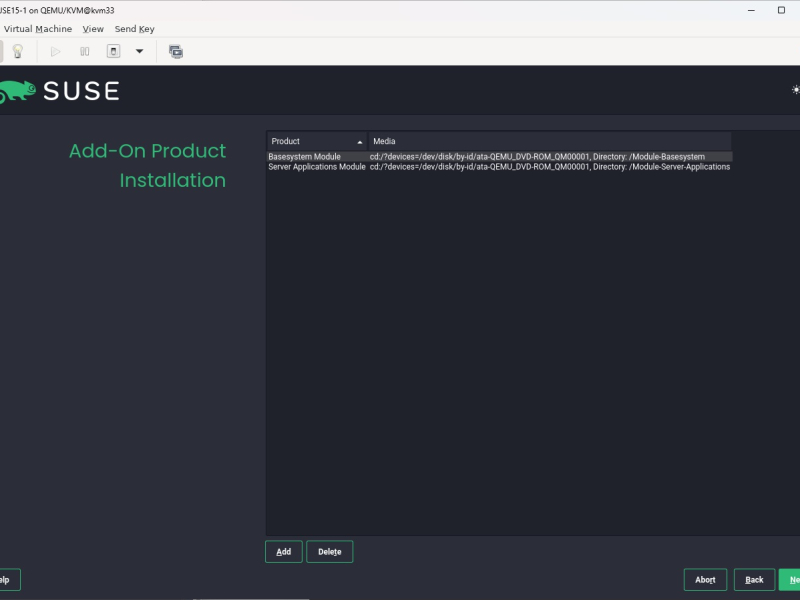
Task: Click the Run virtual machine play icon
Action: [56, 52]
